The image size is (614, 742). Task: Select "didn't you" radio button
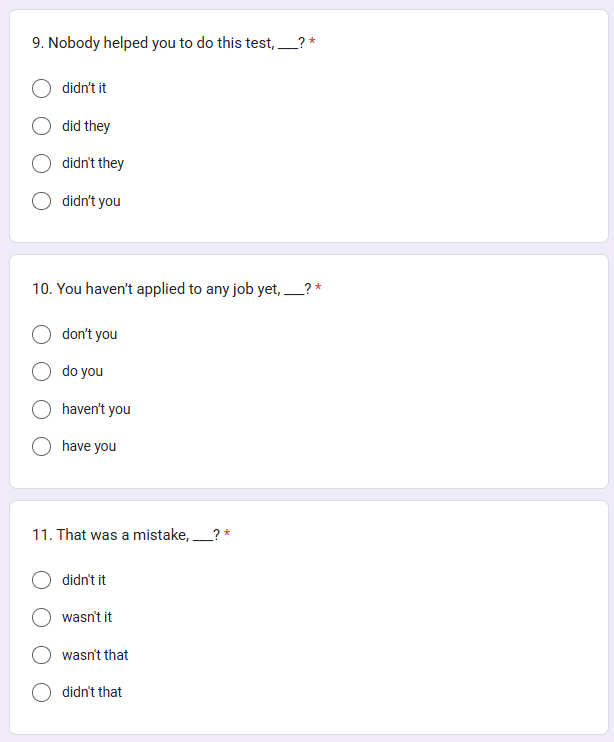point(42,201)
